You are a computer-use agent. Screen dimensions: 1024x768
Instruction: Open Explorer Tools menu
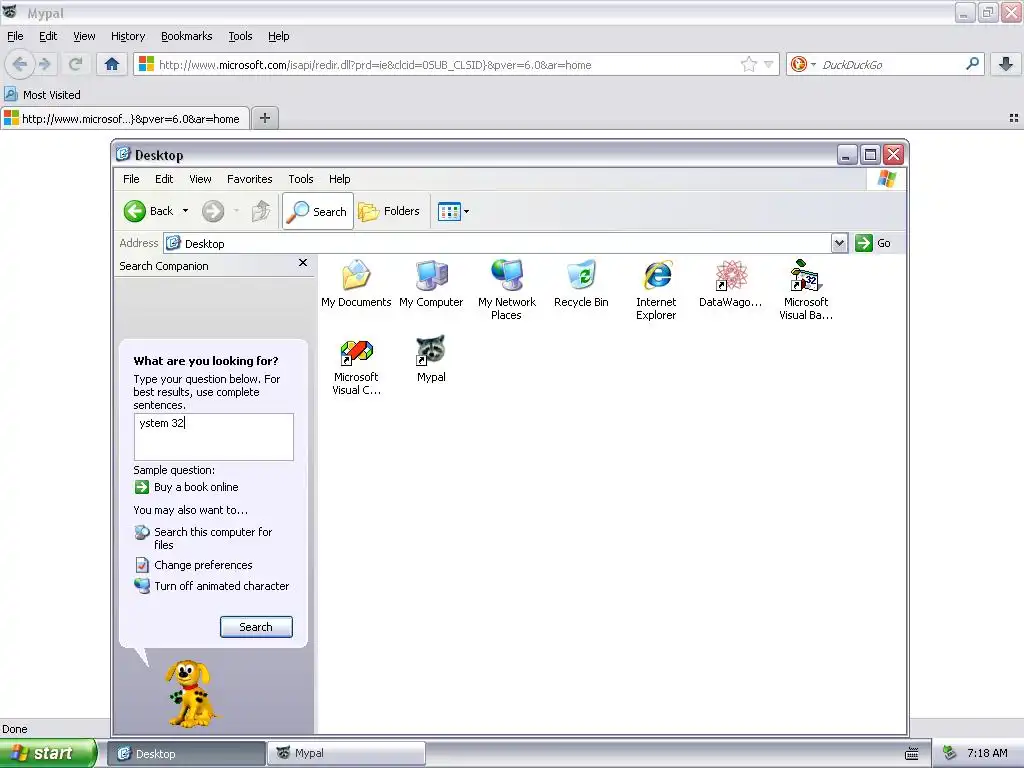pos(301,179)
